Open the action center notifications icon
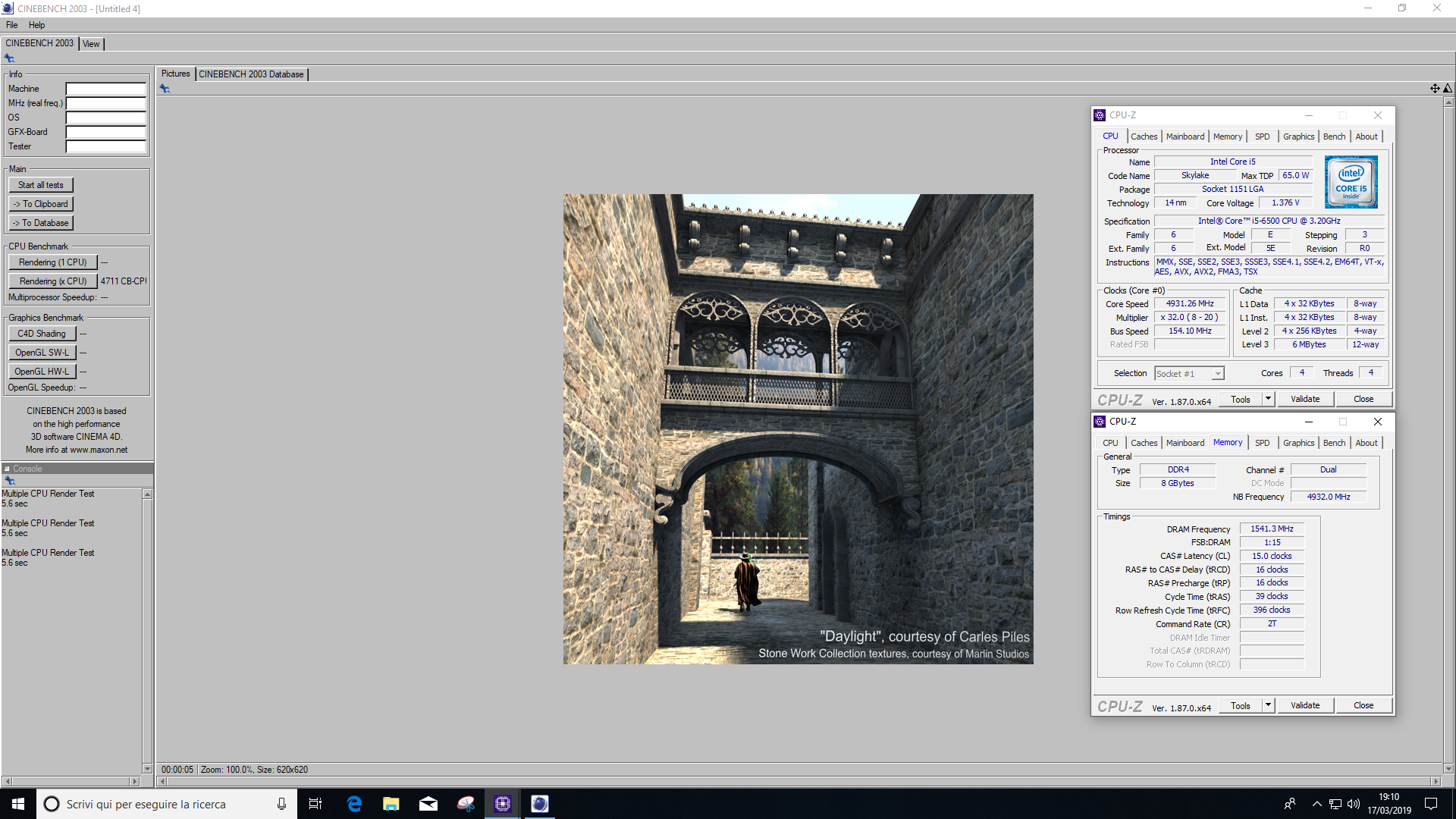The width and height of the screenshot is (1456, 819). point(1431,804)
